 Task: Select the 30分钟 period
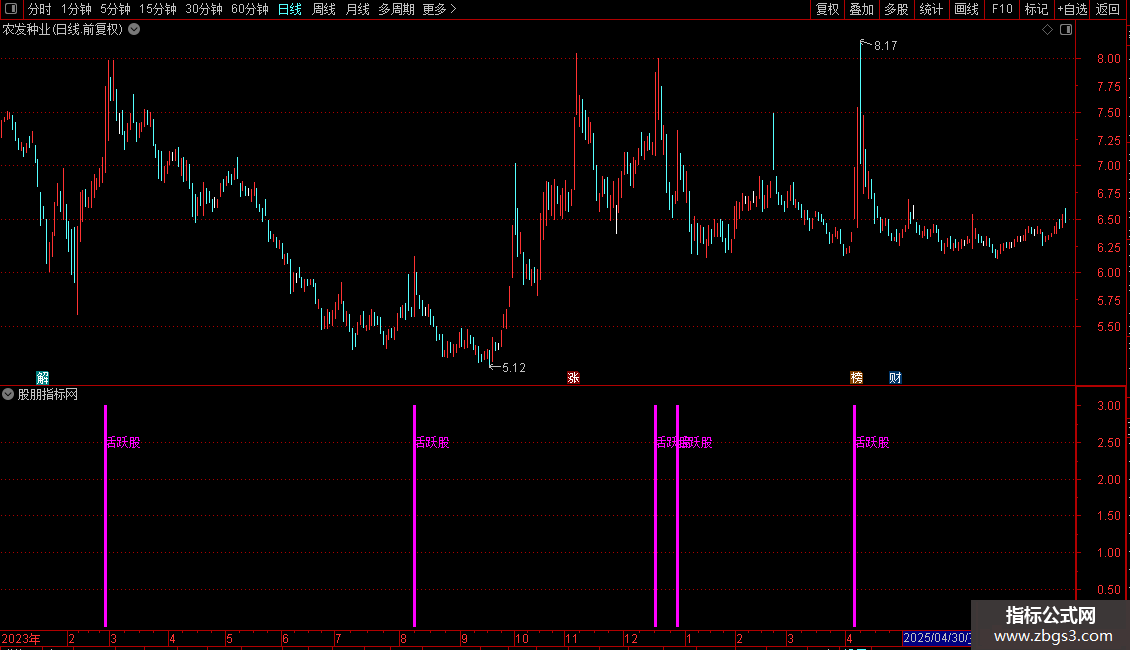[204, 9]
